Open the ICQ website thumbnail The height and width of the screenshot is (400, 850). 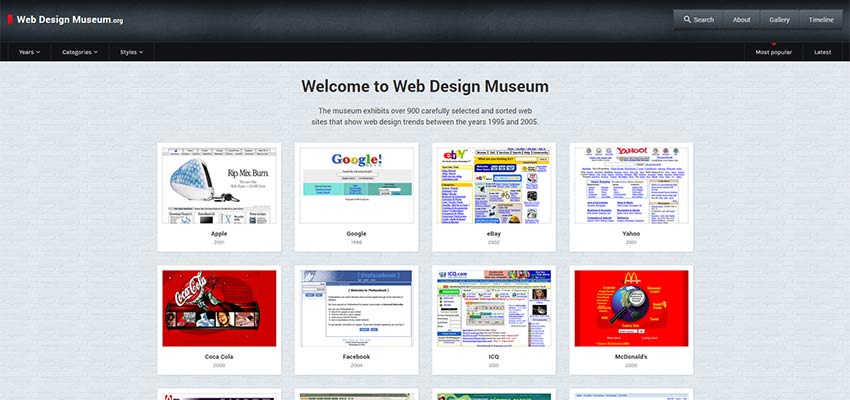(494, 308)
